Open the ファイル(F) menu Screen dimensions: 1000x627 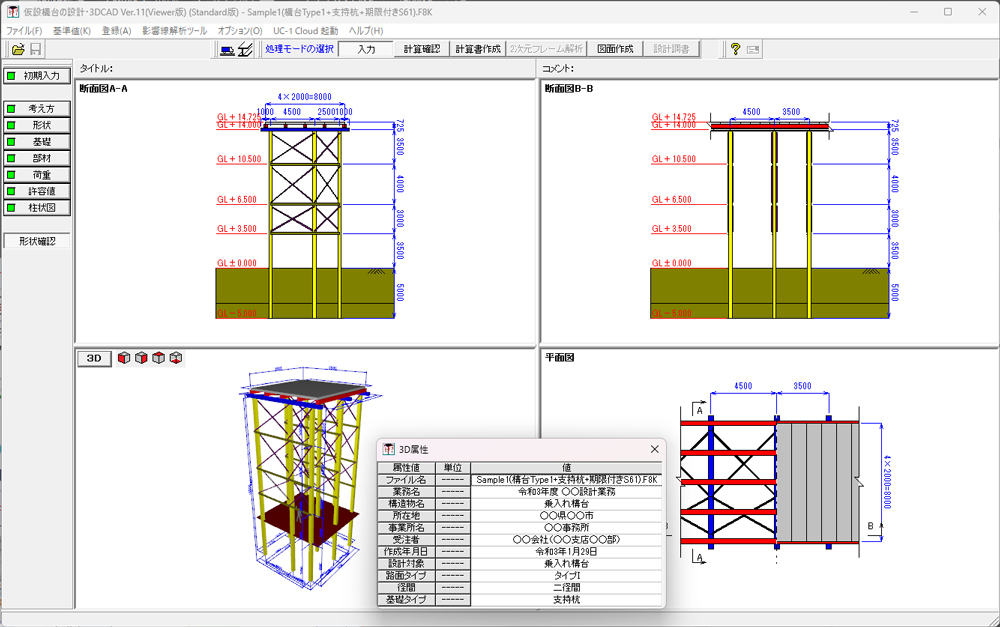point(24,31)
